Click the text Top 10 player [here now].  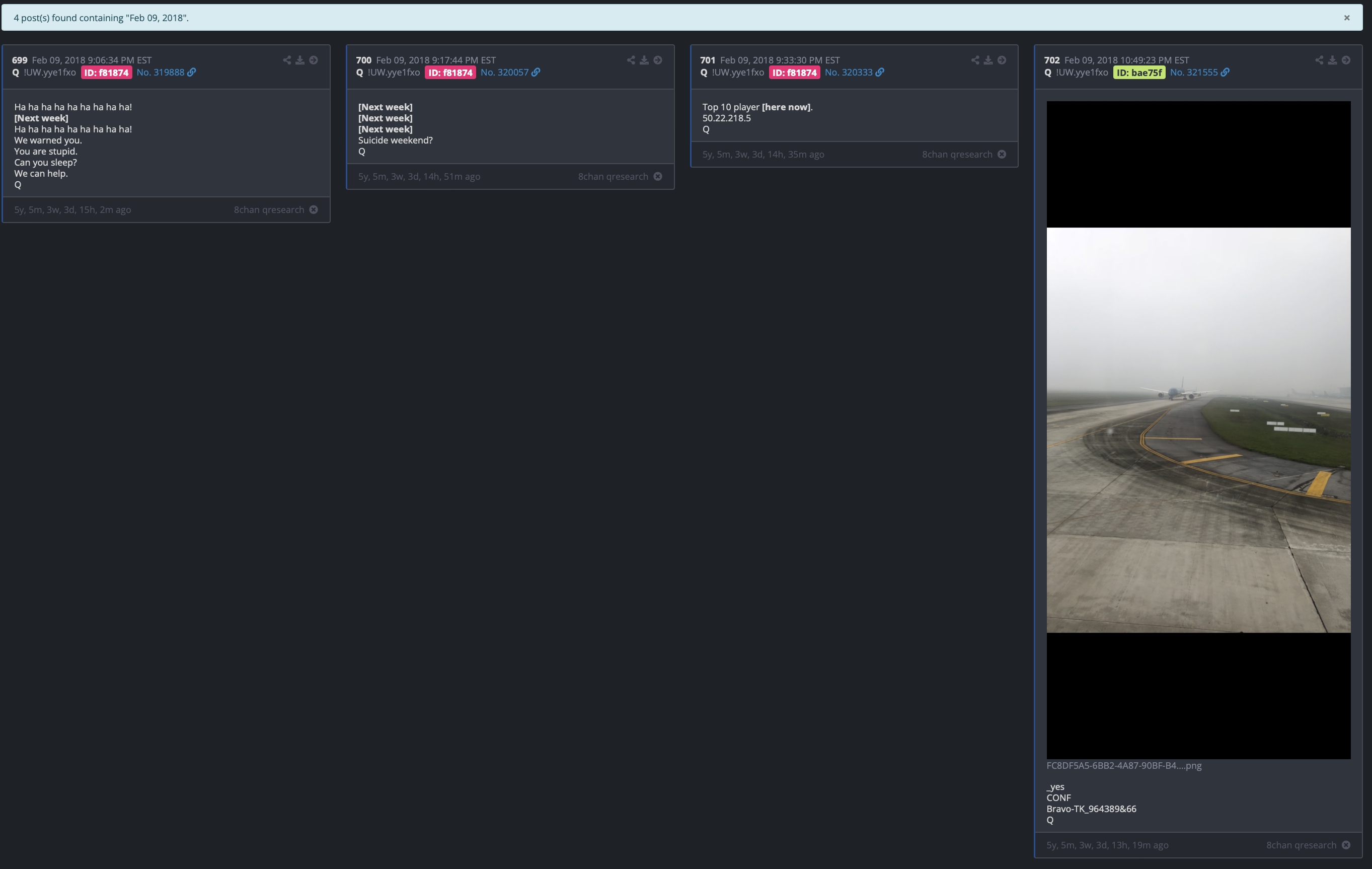tap(757, 107)
